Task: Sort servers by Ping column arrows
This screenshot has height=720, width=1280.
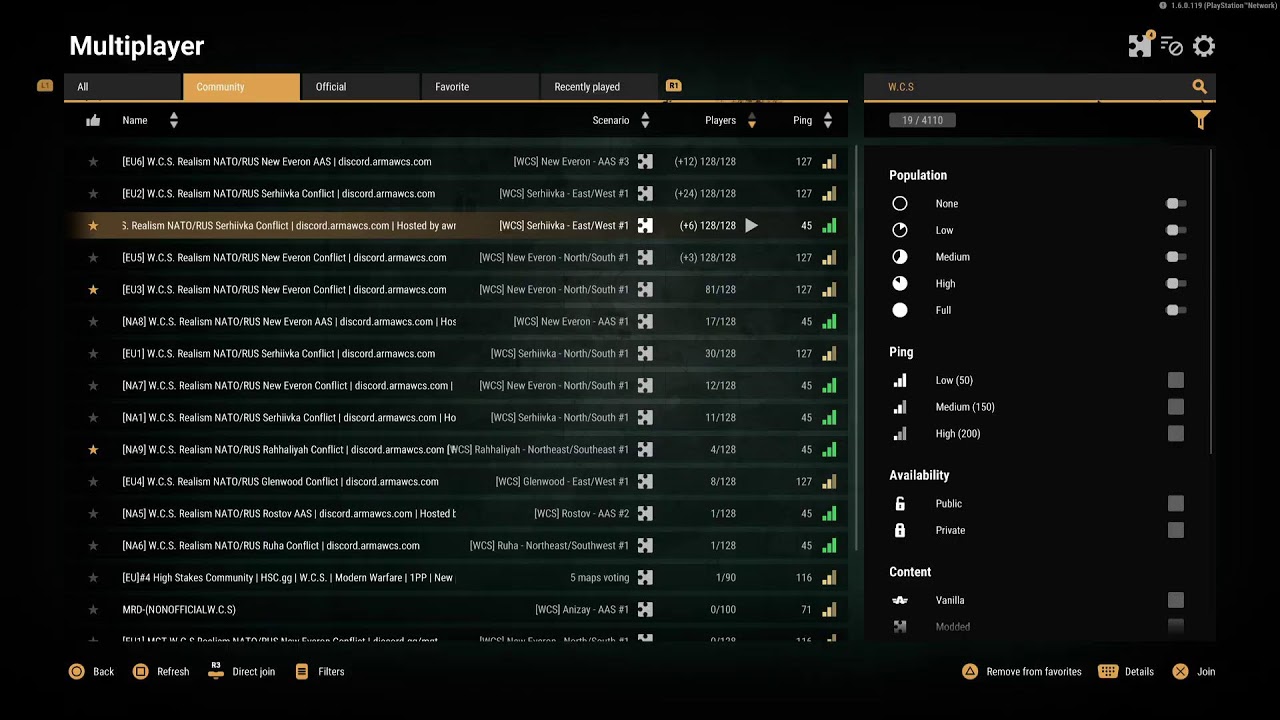Action: 828,121
